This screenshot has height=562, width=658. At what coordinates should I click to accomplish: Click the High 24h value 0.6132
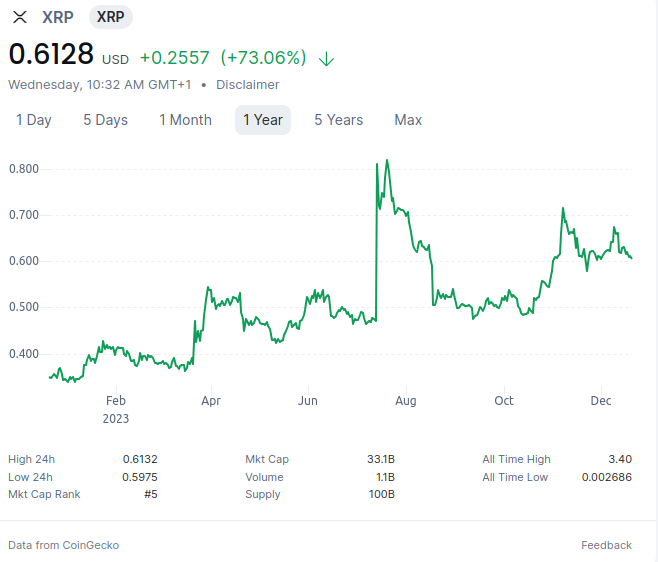tap(140, 459)
